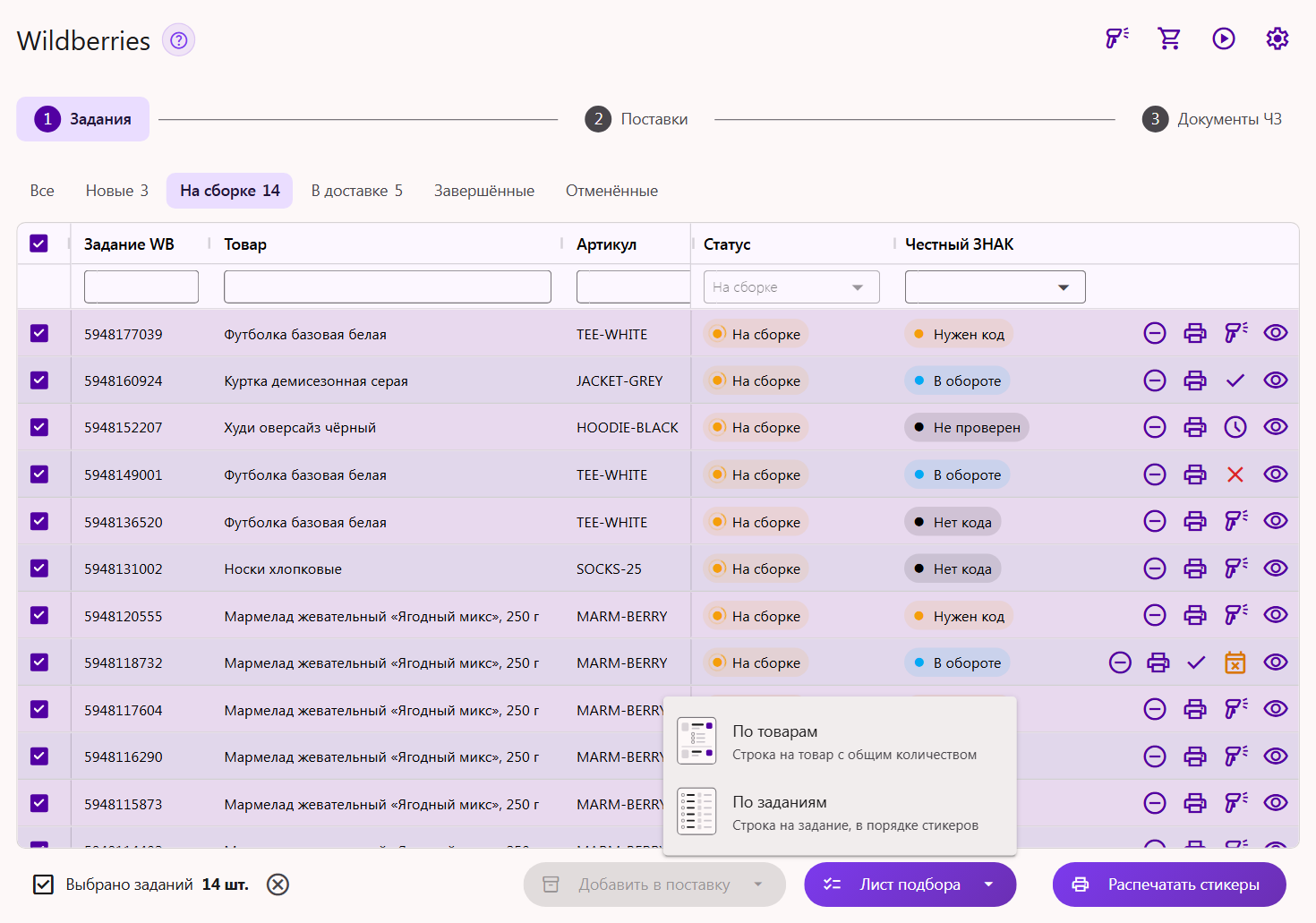Select the 'По заданиям' picking list option
Screen dimensions: 1316x923
pyautogui.click(x=840, y=813)
